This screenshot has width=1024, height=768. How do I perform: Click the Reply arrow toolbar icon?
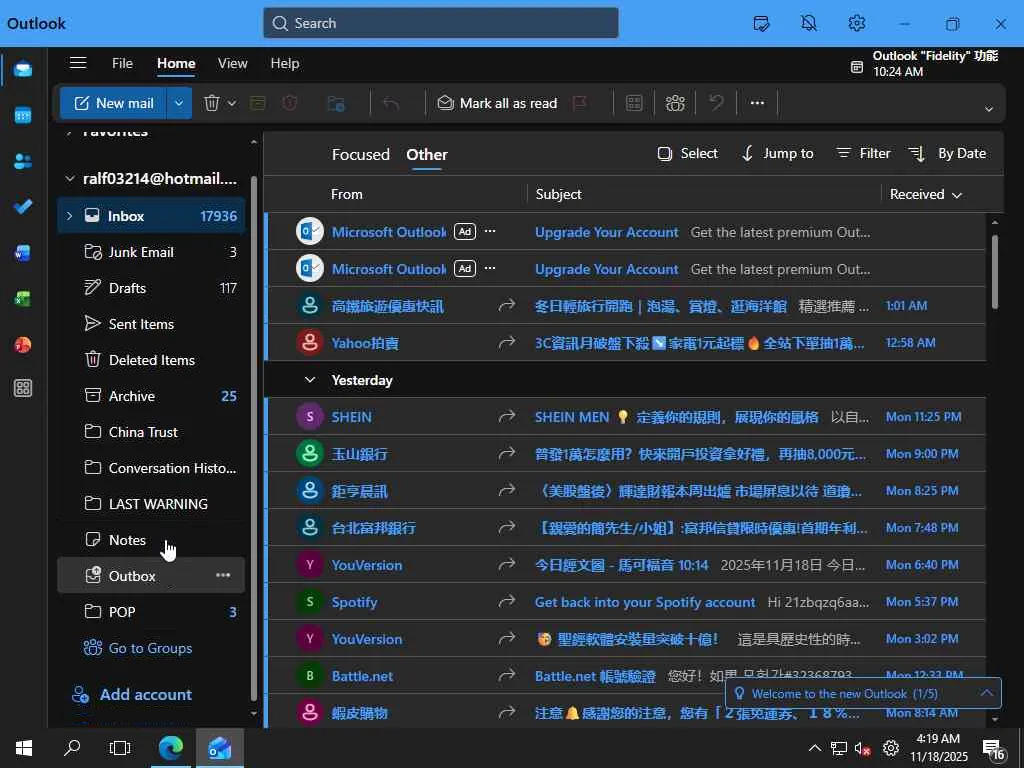(391, 103)
